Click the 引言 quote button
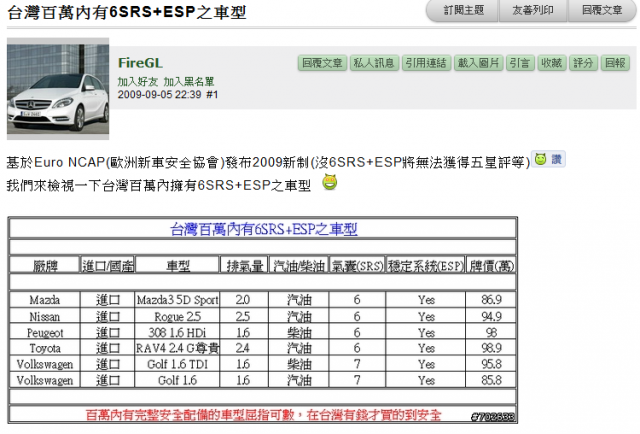640x434 pixels. (520, 63)
